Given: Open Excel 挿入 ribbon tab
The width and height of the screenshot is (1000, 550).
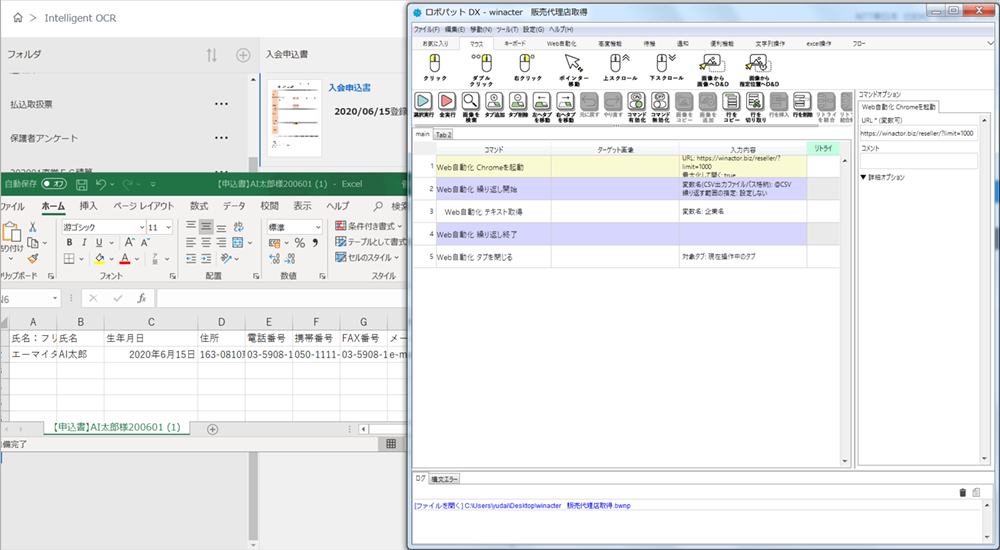Looking at the screenshot, I should [x=88, y=206].
